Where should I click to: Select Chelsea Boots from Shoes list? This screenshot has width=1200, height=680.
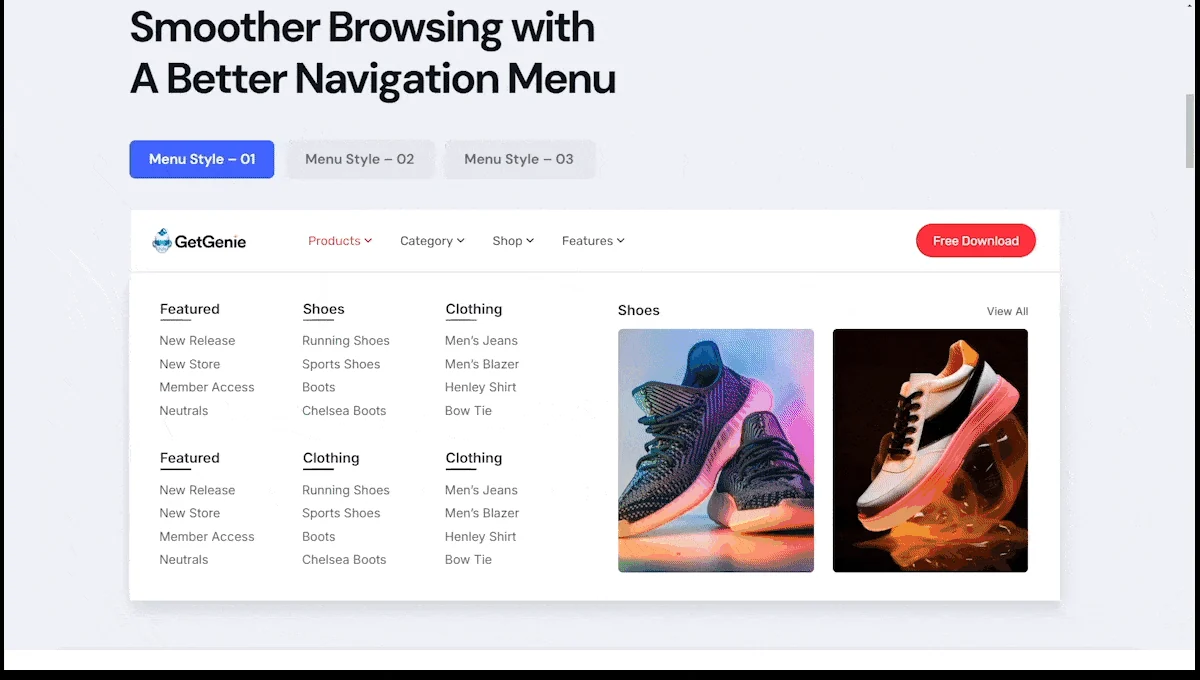coord(344,410)
